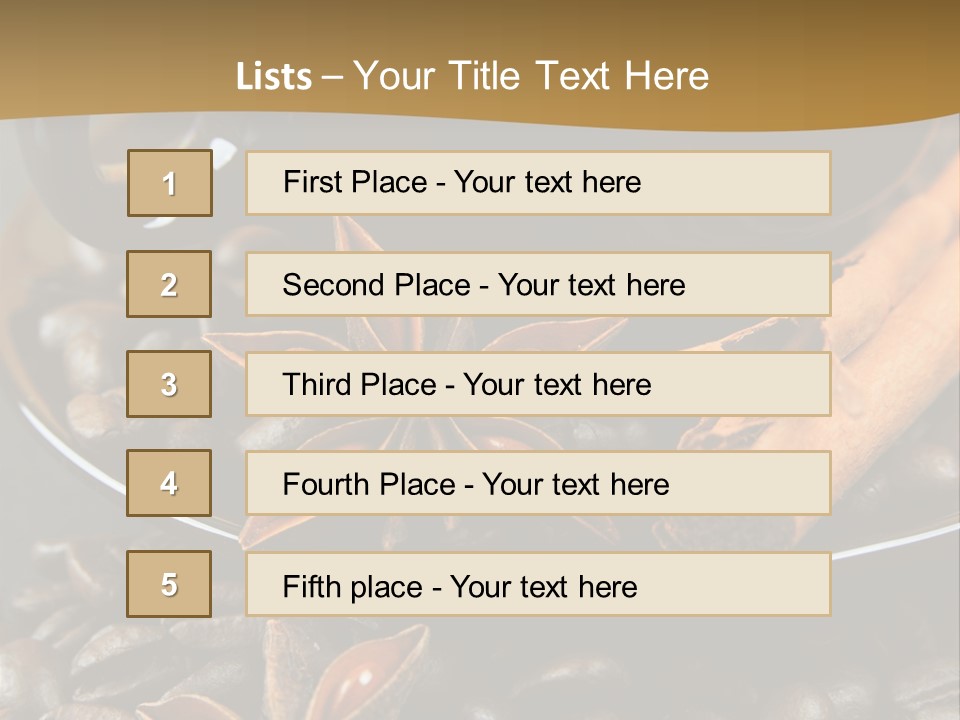Click the number 1 box
The height and width of the screenshot is (720, 960).
(x=170, y=183)
